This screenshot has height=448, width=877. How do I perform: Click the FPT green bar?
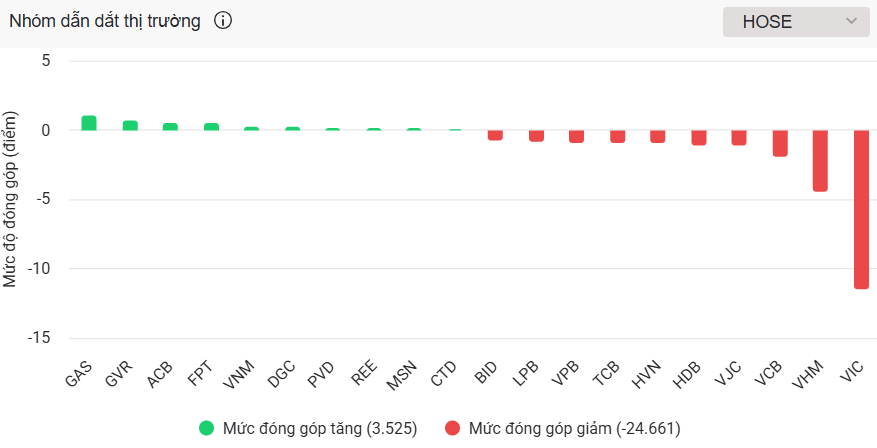point(211,127)
